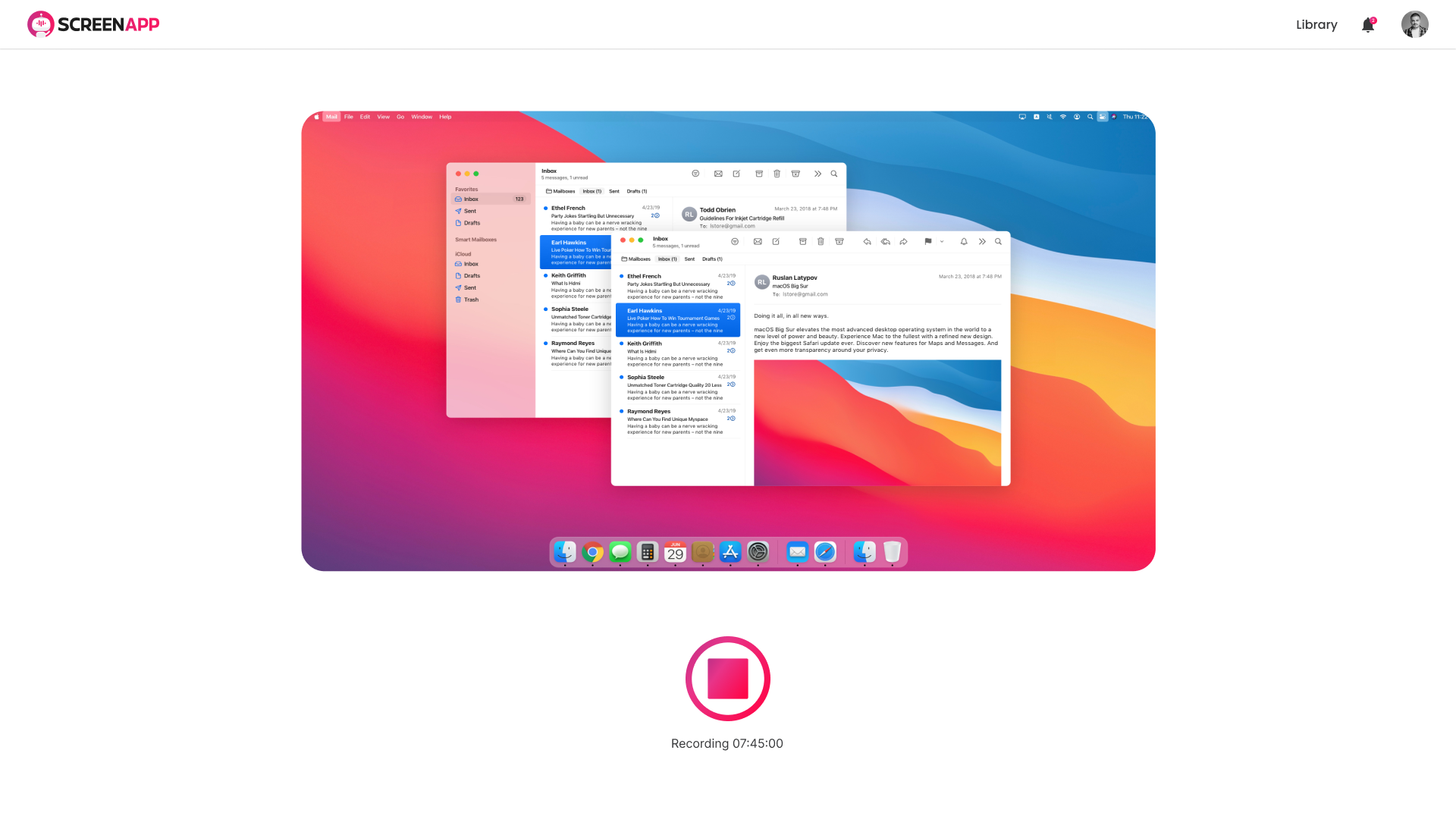Switch to the Drafts mailbox tab
The width and height of the screenshot is (1456, 819).
click(712, 259)
